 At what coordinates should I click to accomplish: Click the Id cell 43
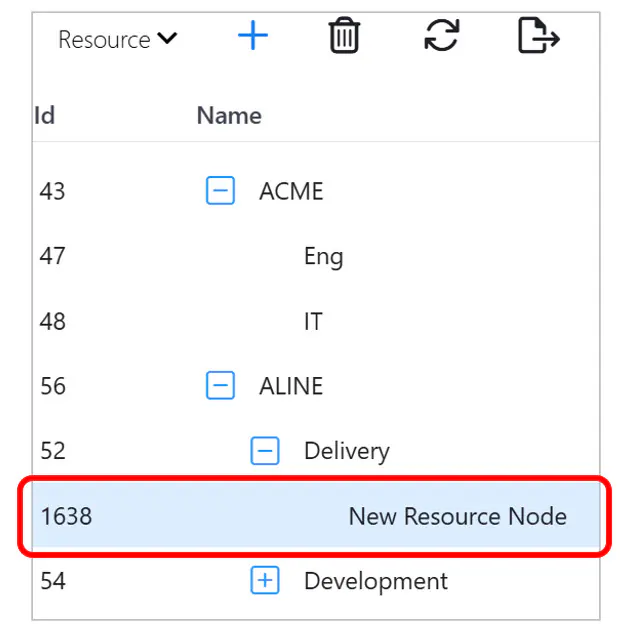pos(52,191)
